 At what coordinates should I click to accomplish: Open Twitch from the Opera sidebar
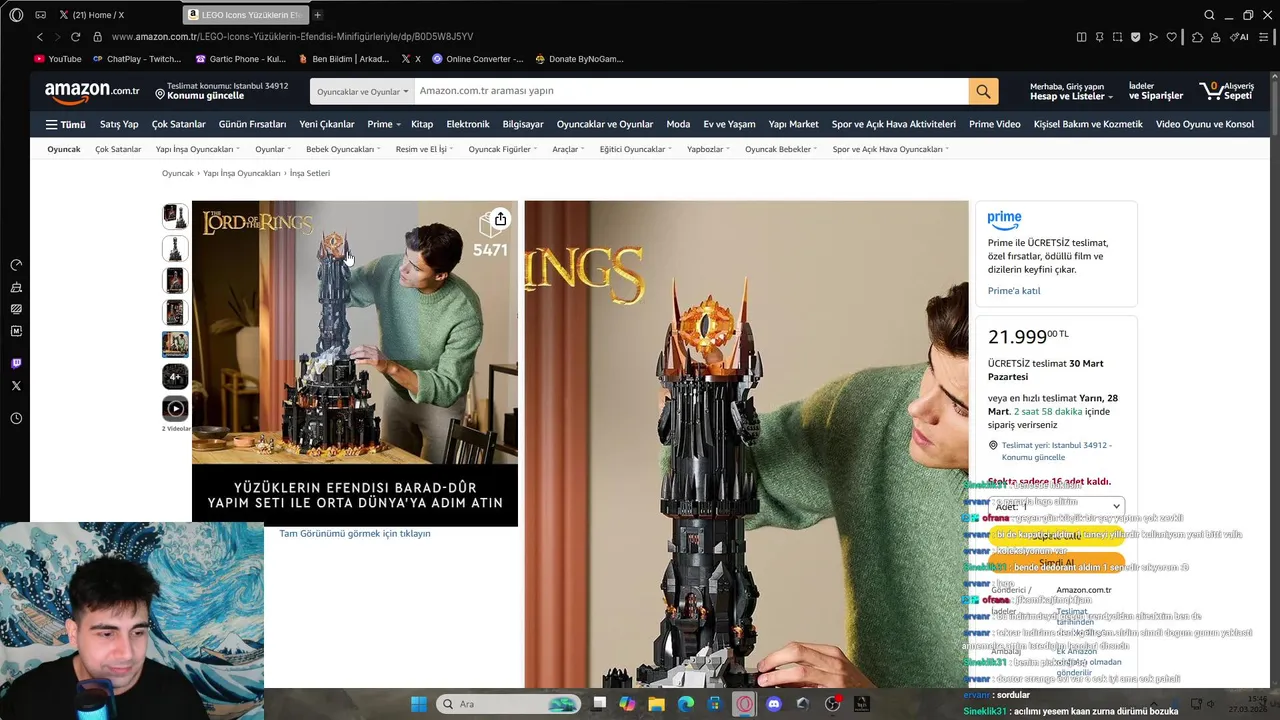click(16, 363)
